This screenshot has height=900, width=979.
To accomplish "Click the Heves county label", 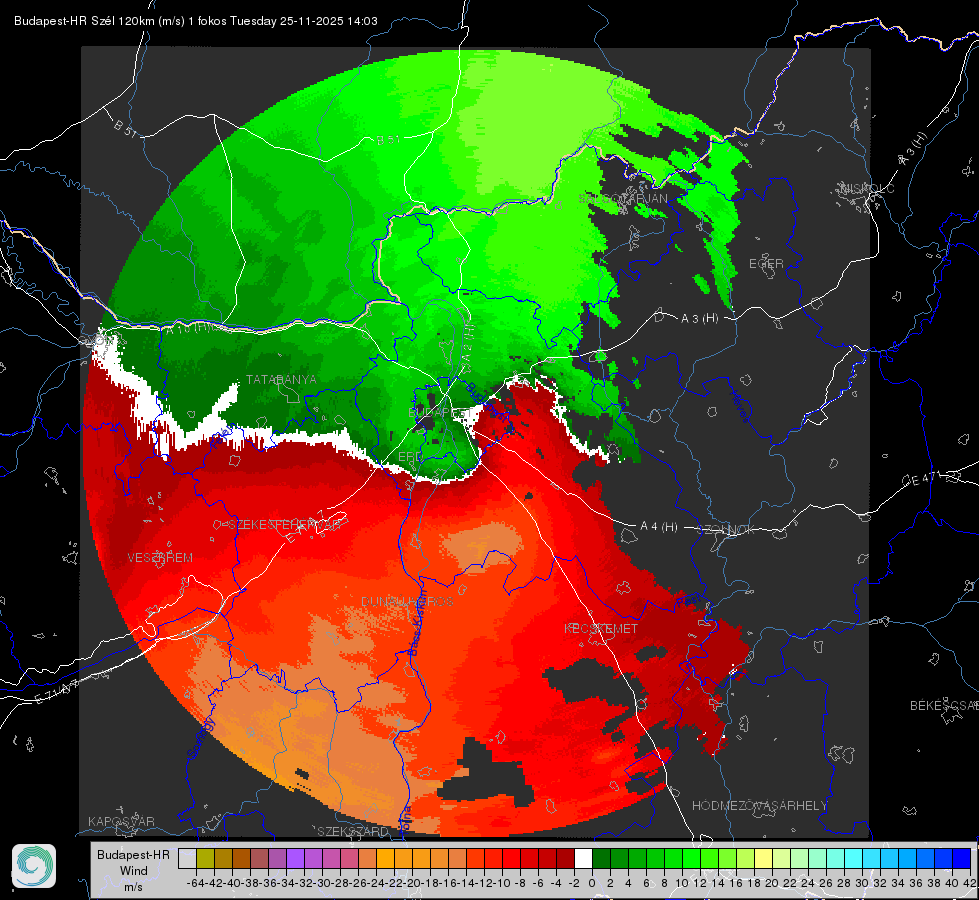I will [740, 407].
